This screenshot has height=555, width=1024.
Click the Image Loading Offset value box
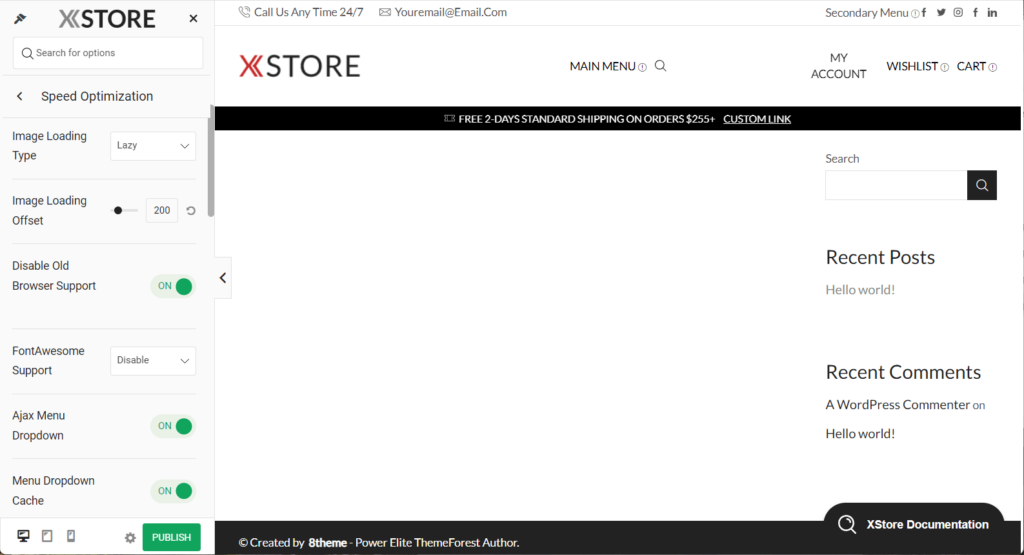162,210
